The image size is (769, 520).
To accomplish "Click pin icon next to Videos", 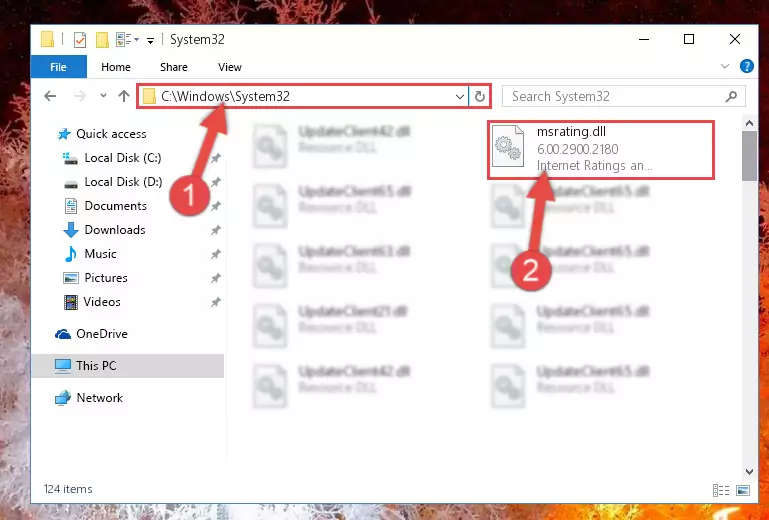I will click(215, 302).
